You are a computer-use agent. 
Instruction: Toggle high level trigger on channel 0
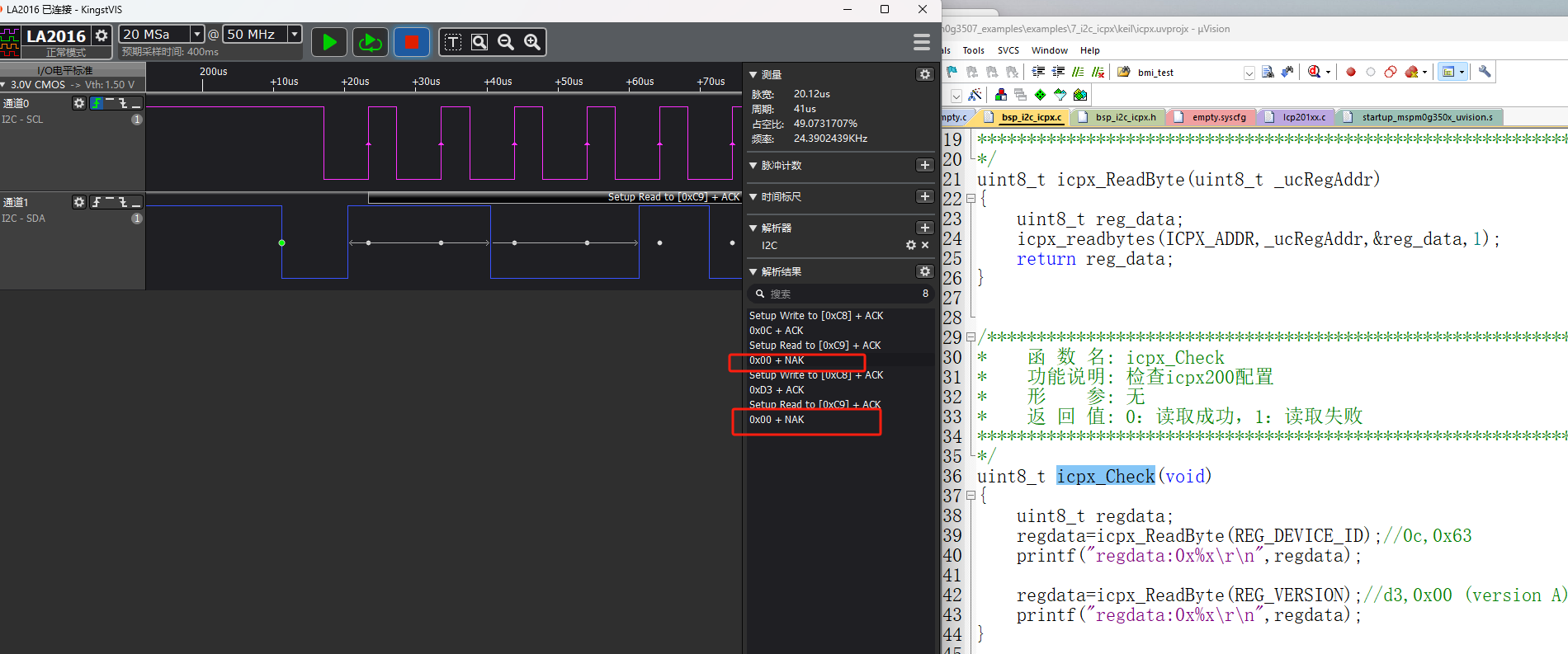pyautogui.click(x=110, y=103)
